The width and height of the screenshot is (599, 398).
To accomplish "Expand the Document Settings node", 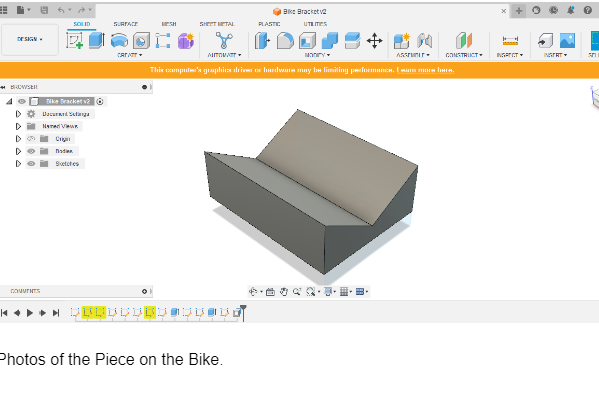I will [18, 114].
